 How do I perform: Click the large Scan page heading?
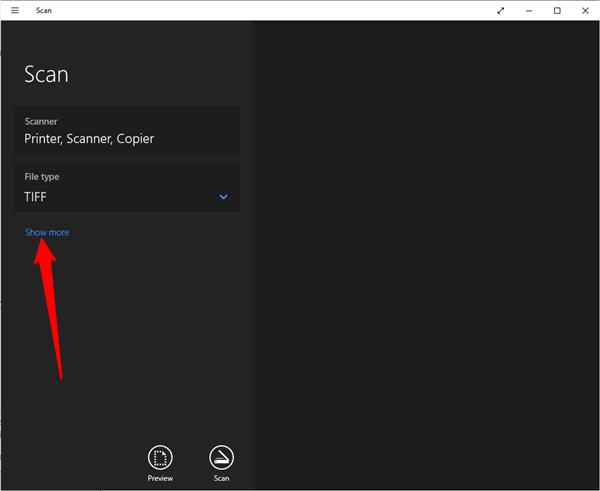pos(46,75)
